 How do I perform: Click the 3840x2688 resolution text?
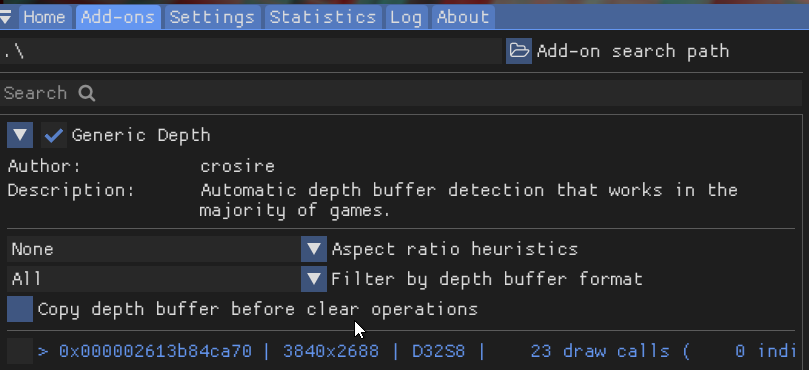(x=331, y=351)
